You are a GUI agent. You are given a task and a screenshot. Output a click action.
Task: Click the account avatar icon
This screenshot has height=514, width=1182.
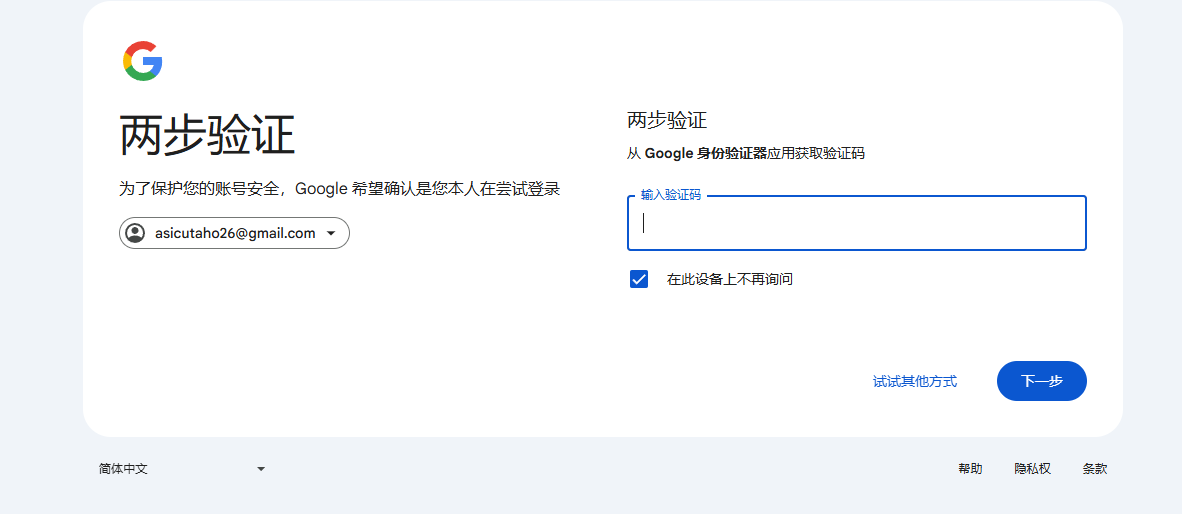click(135, 233)
